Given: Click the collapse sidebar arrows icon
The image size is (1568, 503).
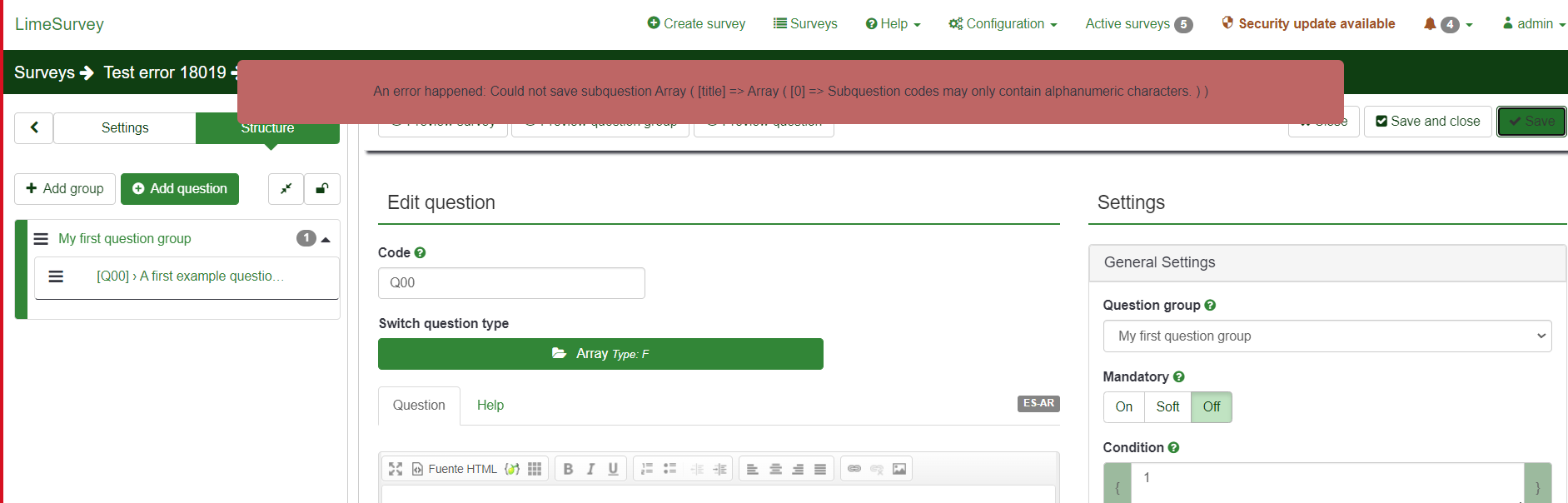Looking at the screenshot, I should (x=286, y=189).
